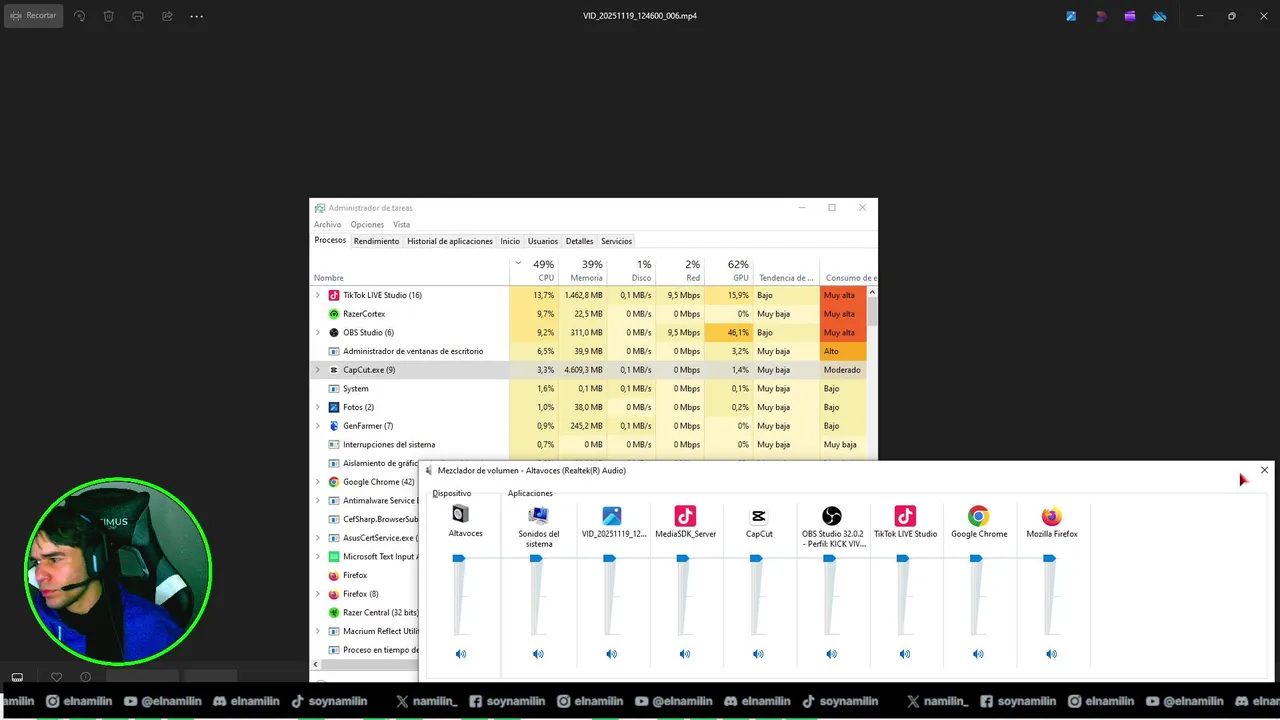This screenshot has width=1280, height=720.
Task: Mute CapCut audio in the mixer
Action: tap(758, 654)
